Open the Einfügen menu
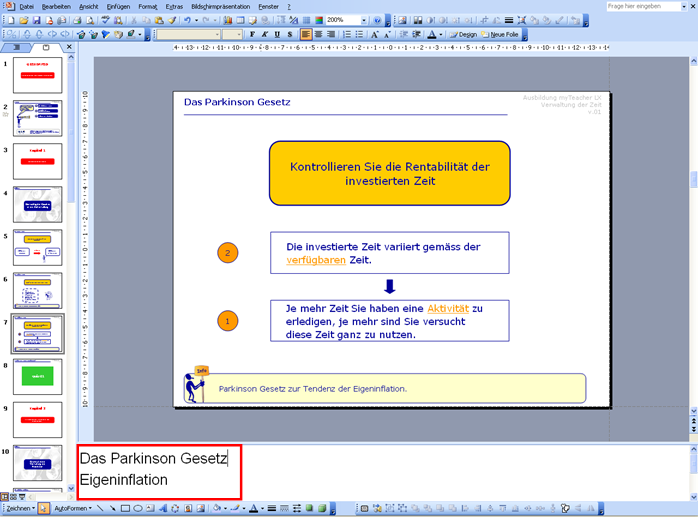The width and height of the screenshot is (698, 517). 118,6
